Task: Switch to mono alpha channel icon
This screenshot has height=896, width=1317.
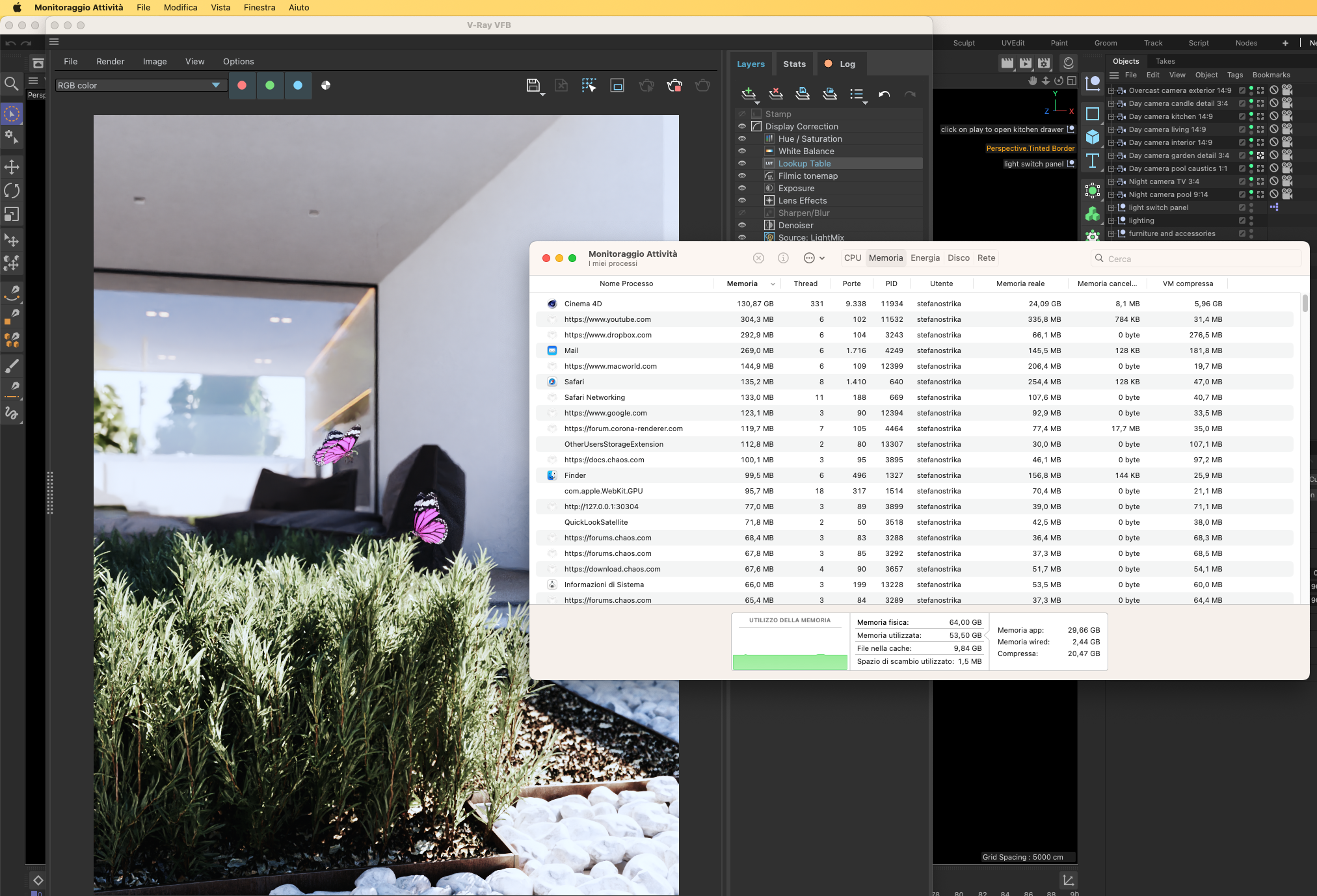Action: pyautogui.click(x=326, y=85)
